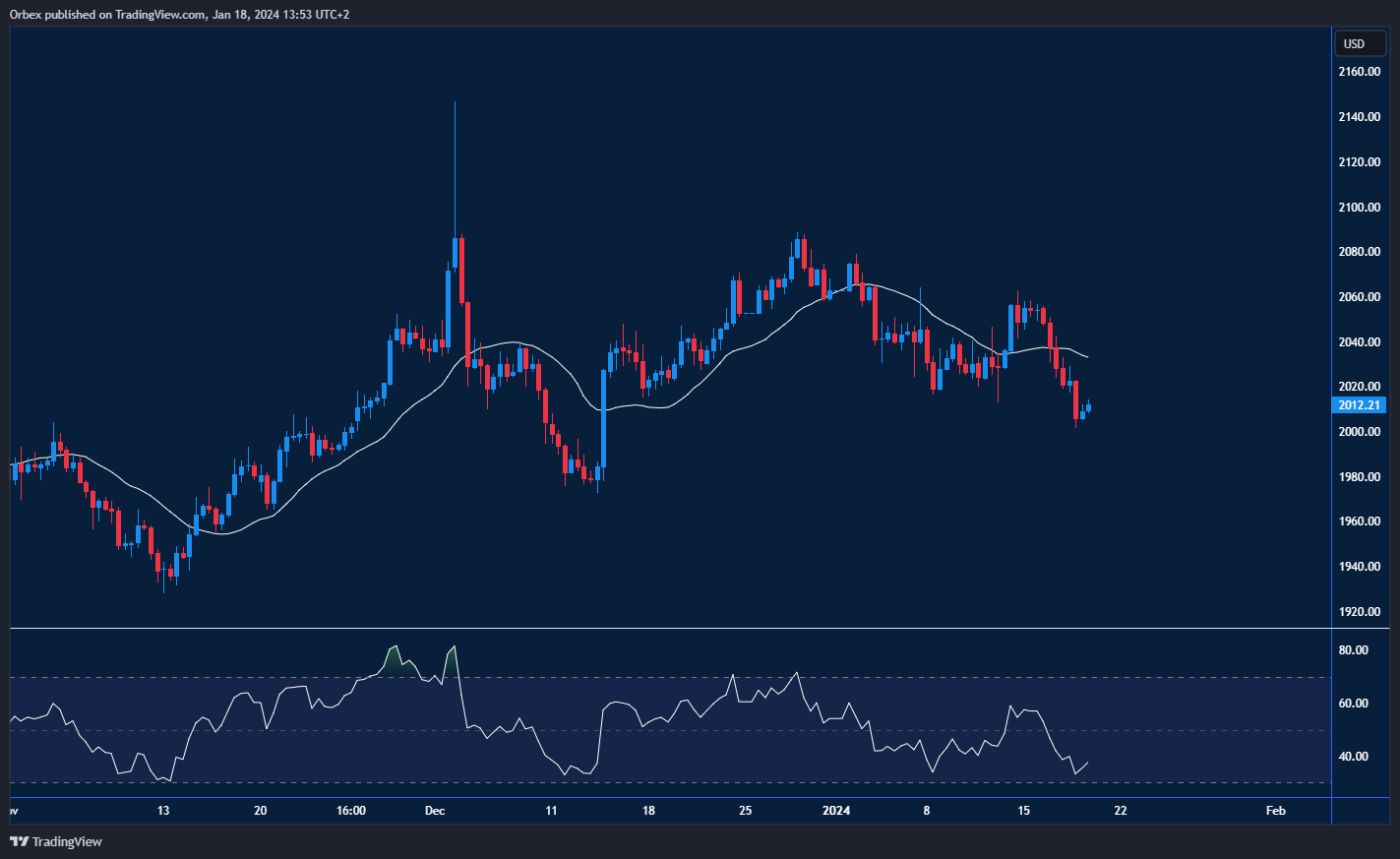
Task: Select the USD currency label
Action: [x=1358, y=43]
